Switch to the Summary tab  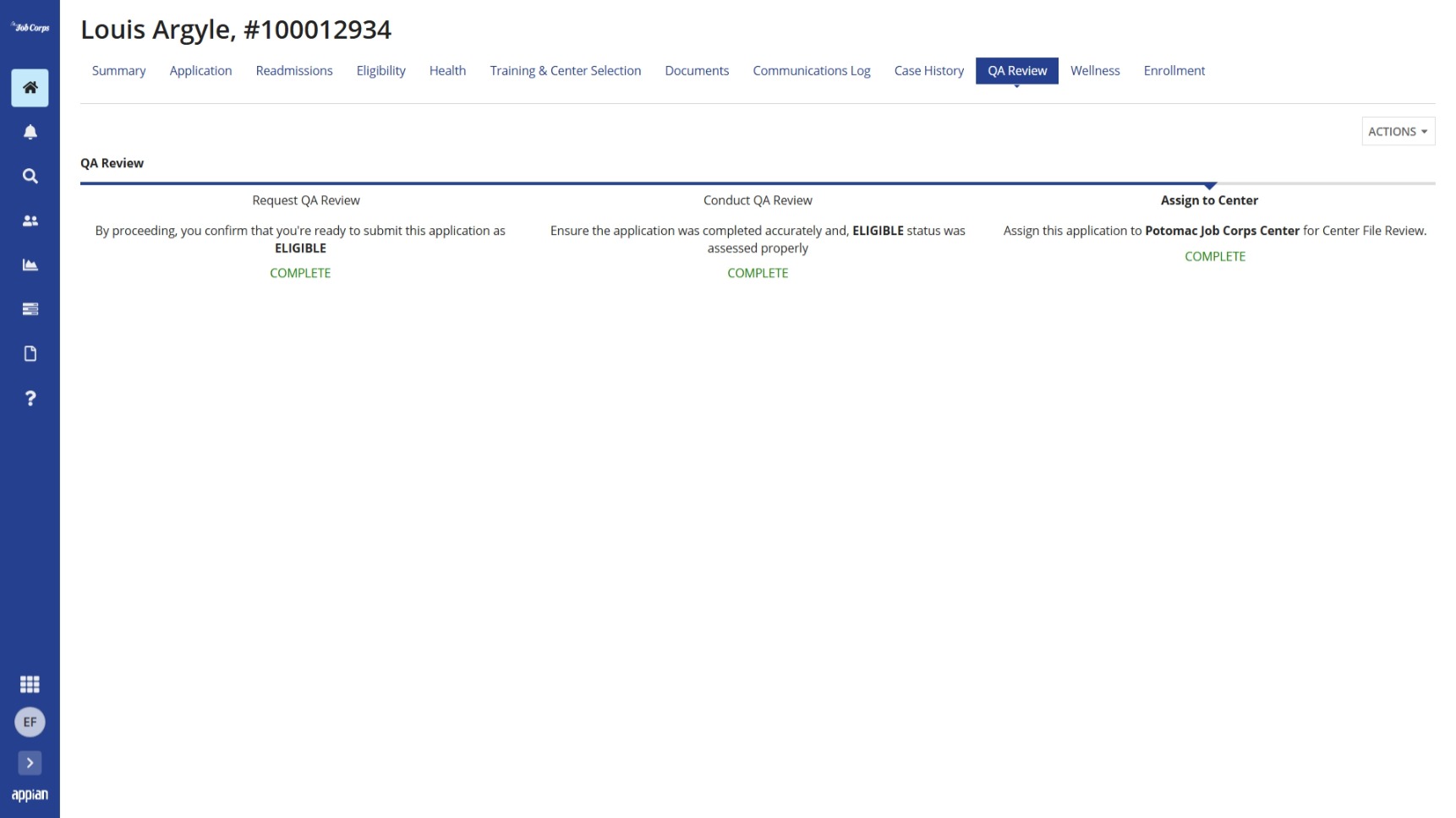(x=118, y=71)
